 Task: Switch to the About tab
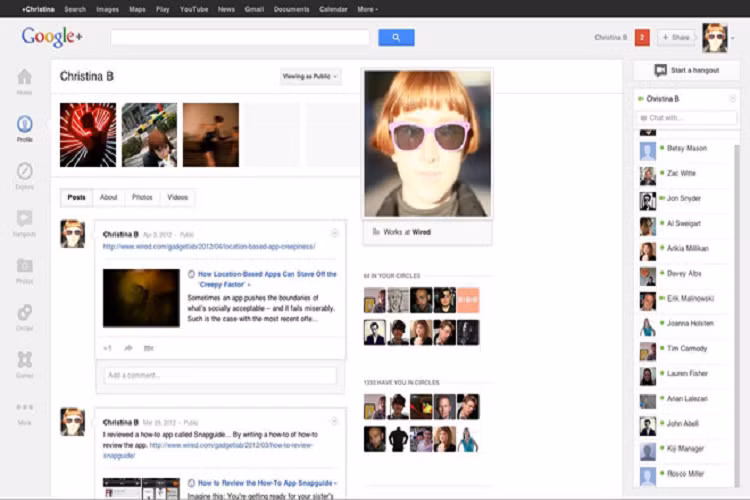[108, 198]
